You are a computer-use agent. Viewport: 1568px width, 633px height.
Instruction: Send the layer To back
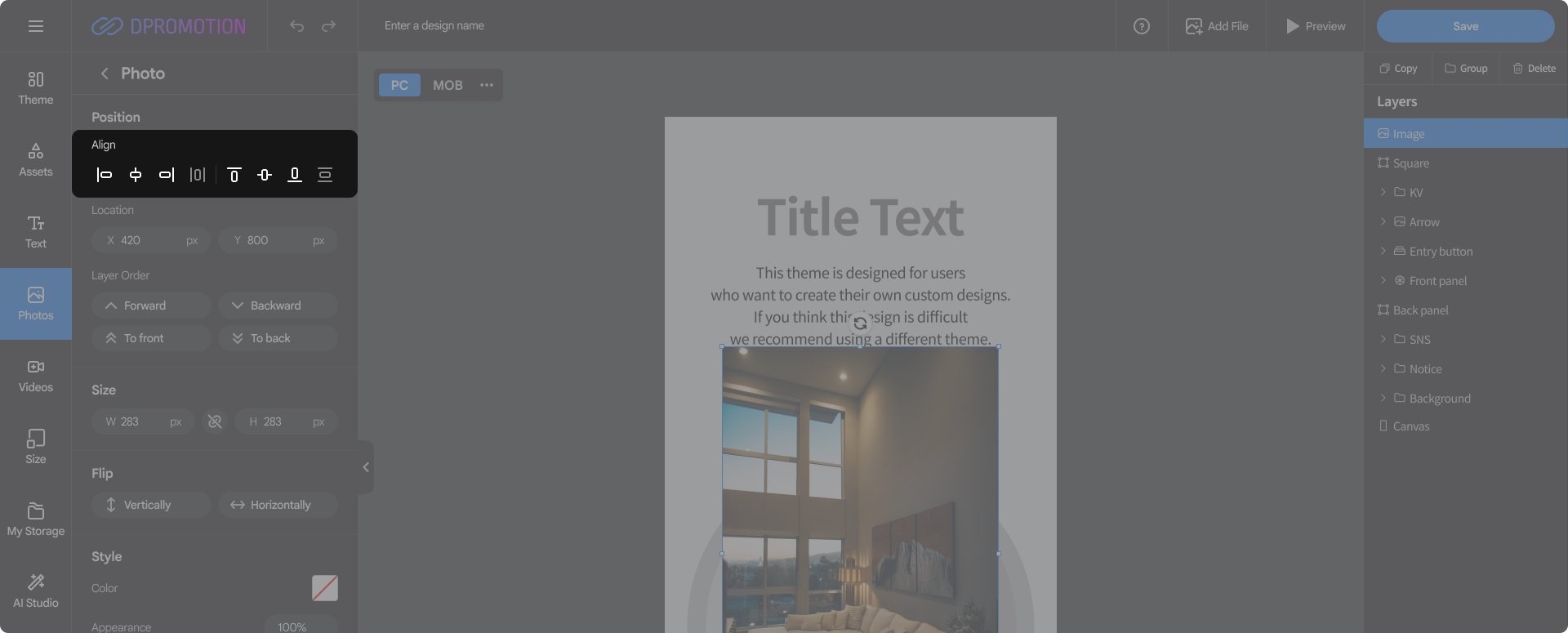[278, 338]
